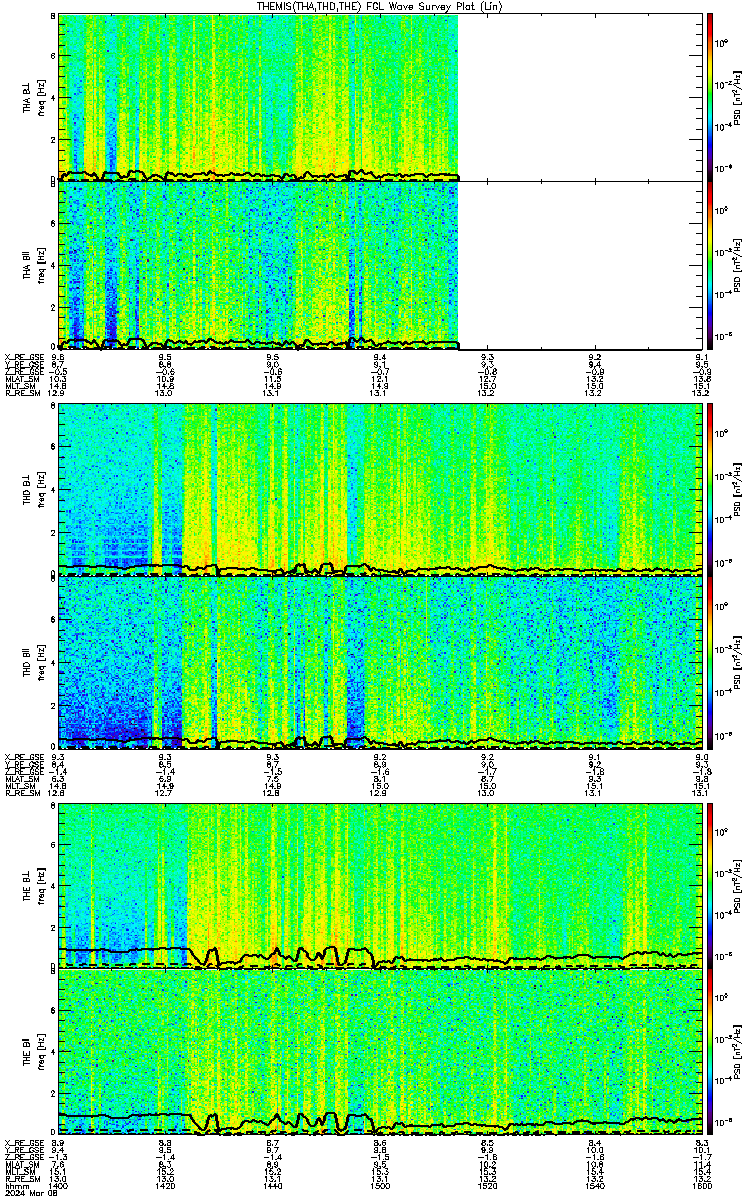750x1200 pixels.
Task: Select the THA BL spectrogram panel
Action: click(380, 96)
